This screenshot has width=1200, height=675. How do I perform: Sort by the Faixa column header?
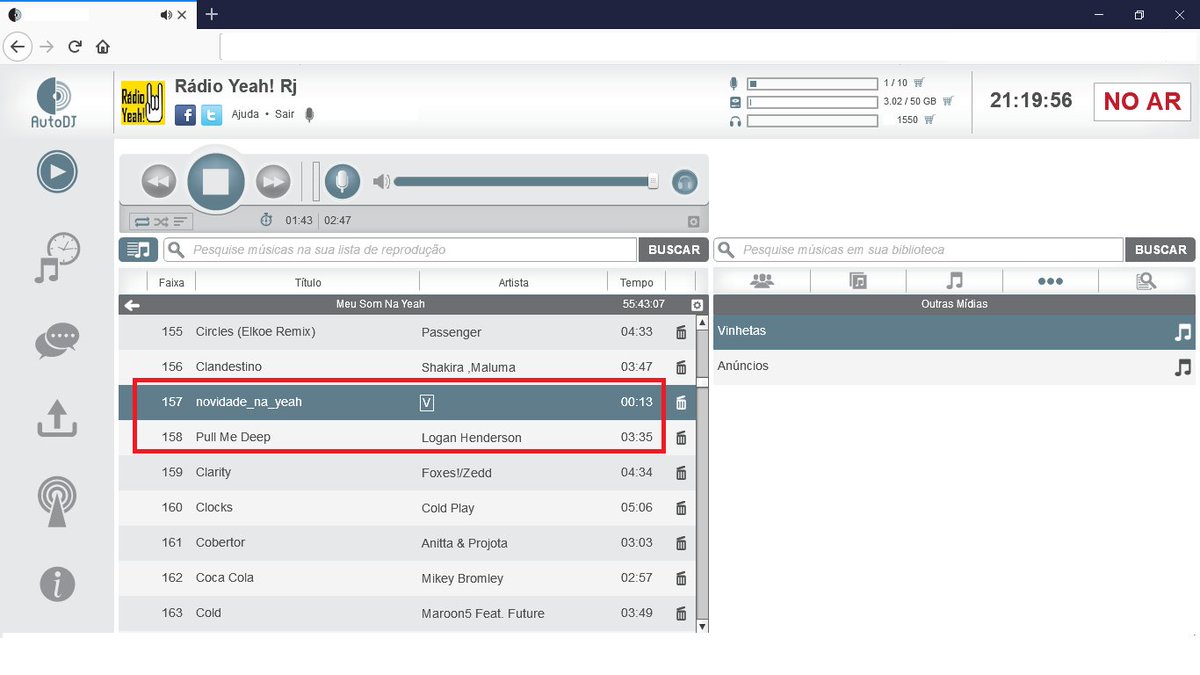click(x=172, y=283)
